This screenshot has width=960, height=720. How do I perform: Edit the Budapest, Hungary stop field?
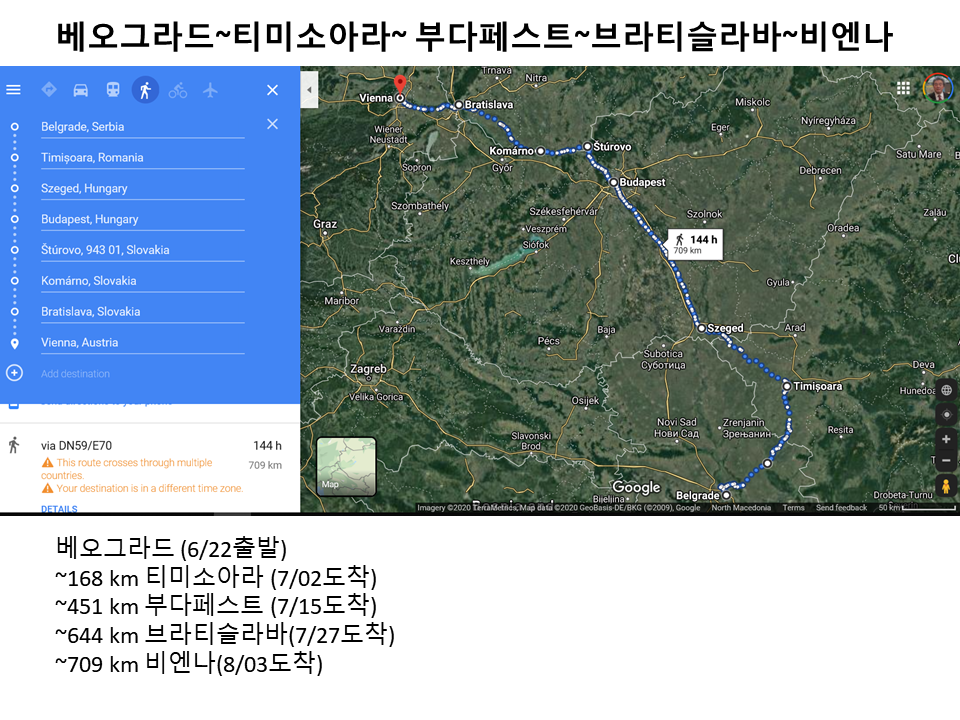(143, 219)
